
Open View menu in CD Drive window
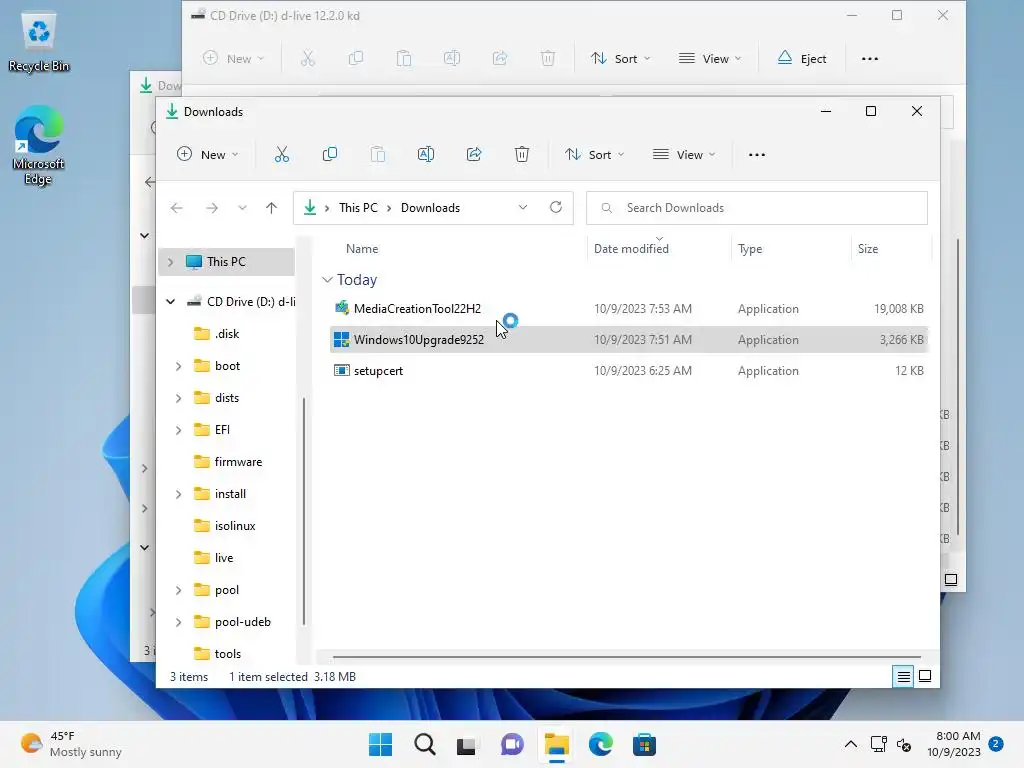(x=710, y=59)
